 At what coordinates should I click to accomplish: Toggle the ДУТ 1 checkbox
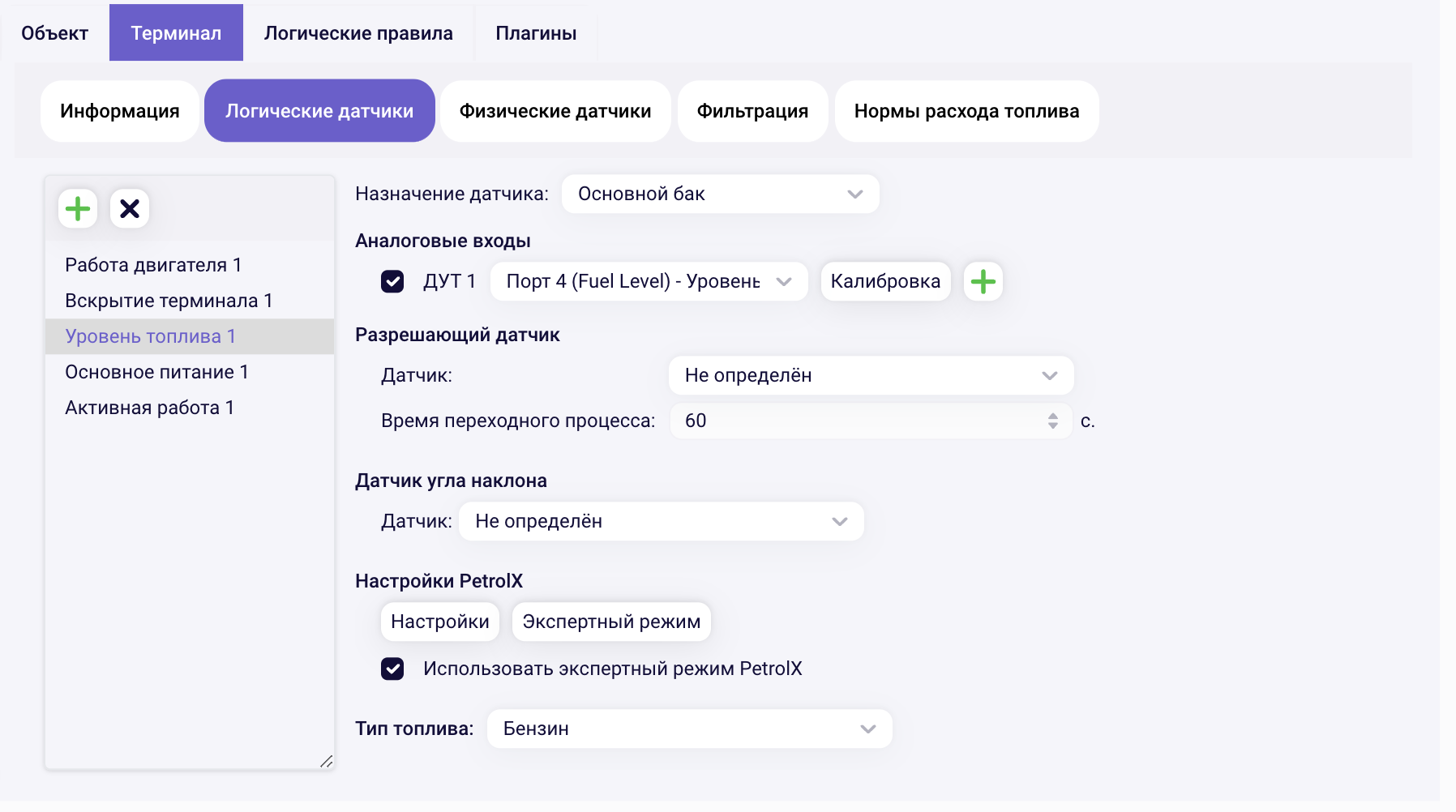[x=392, y=281]
